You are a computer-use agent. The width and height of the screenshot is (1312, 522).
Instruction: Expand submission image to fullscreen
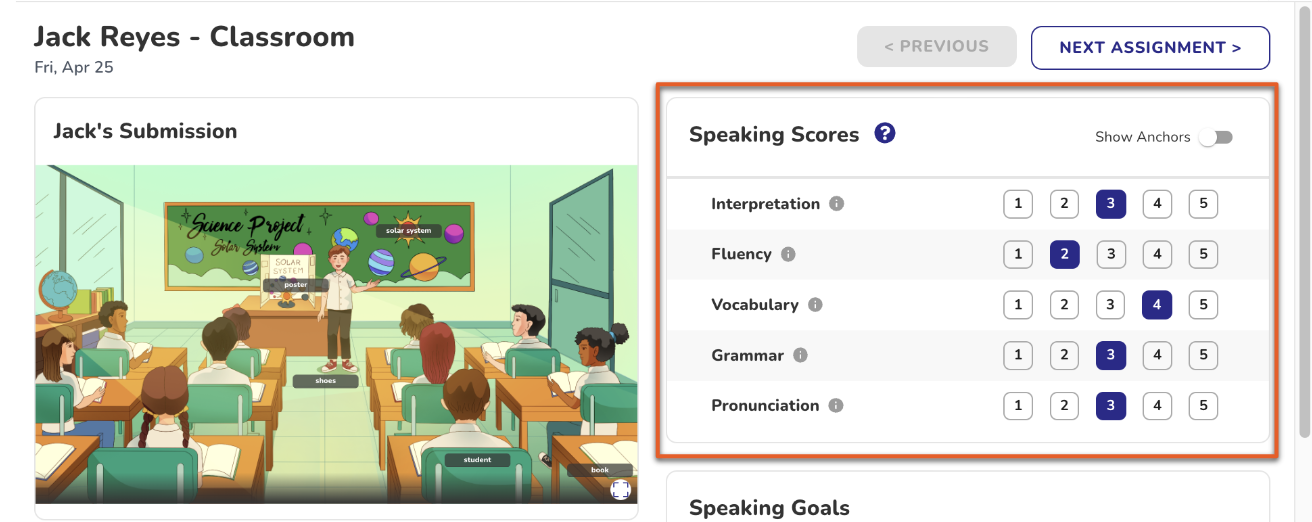pos(620,489)
